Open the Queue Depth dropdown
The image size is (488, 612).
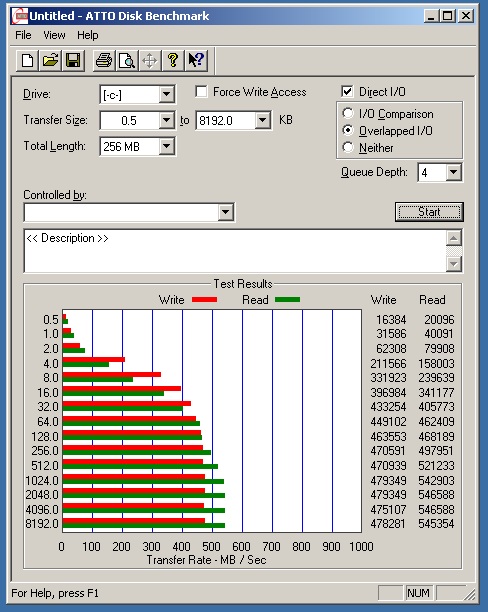point(454,172)
